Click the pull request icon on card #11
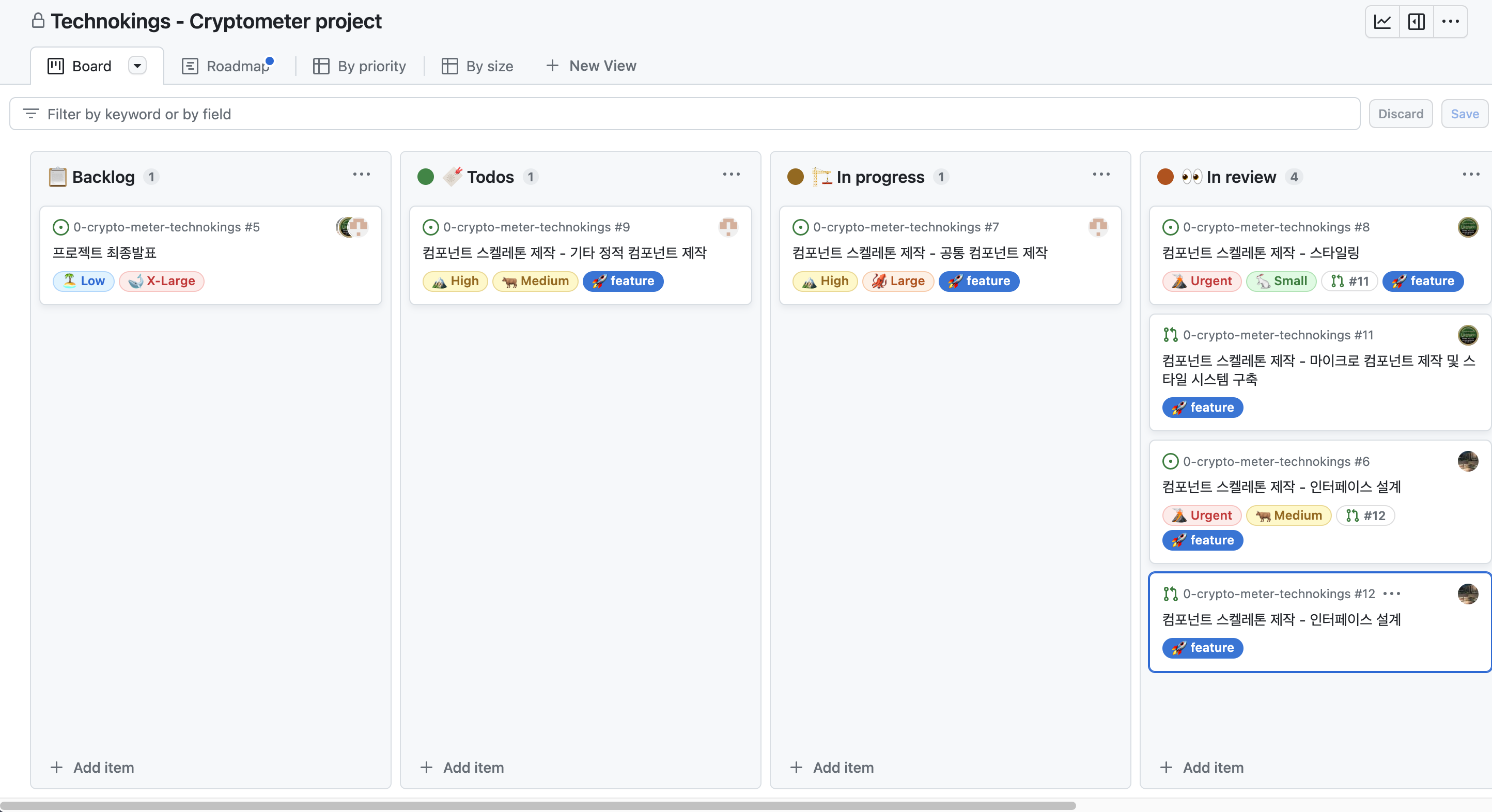This screenshot has height=812, width=1492. (1170, 335)
